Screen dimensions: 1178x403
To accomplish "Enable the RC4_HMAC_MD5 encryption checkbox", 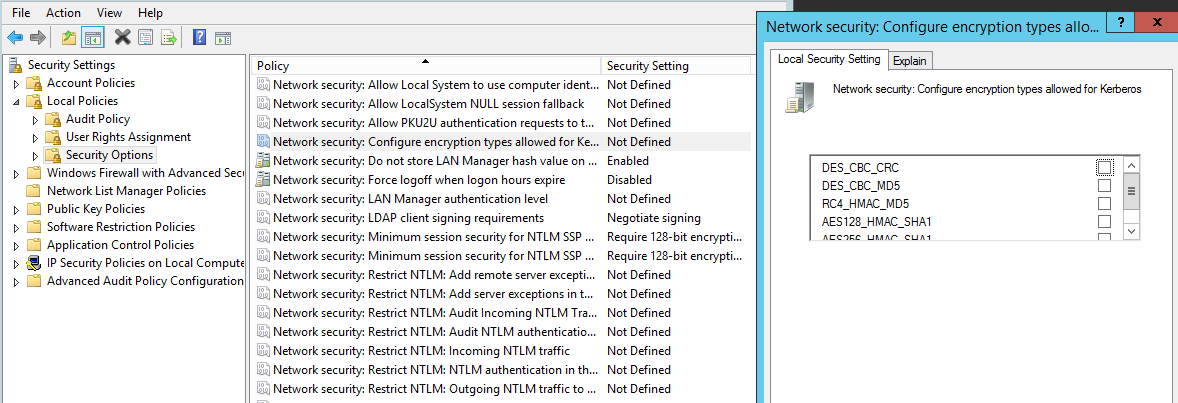I will click(1104, 204).
